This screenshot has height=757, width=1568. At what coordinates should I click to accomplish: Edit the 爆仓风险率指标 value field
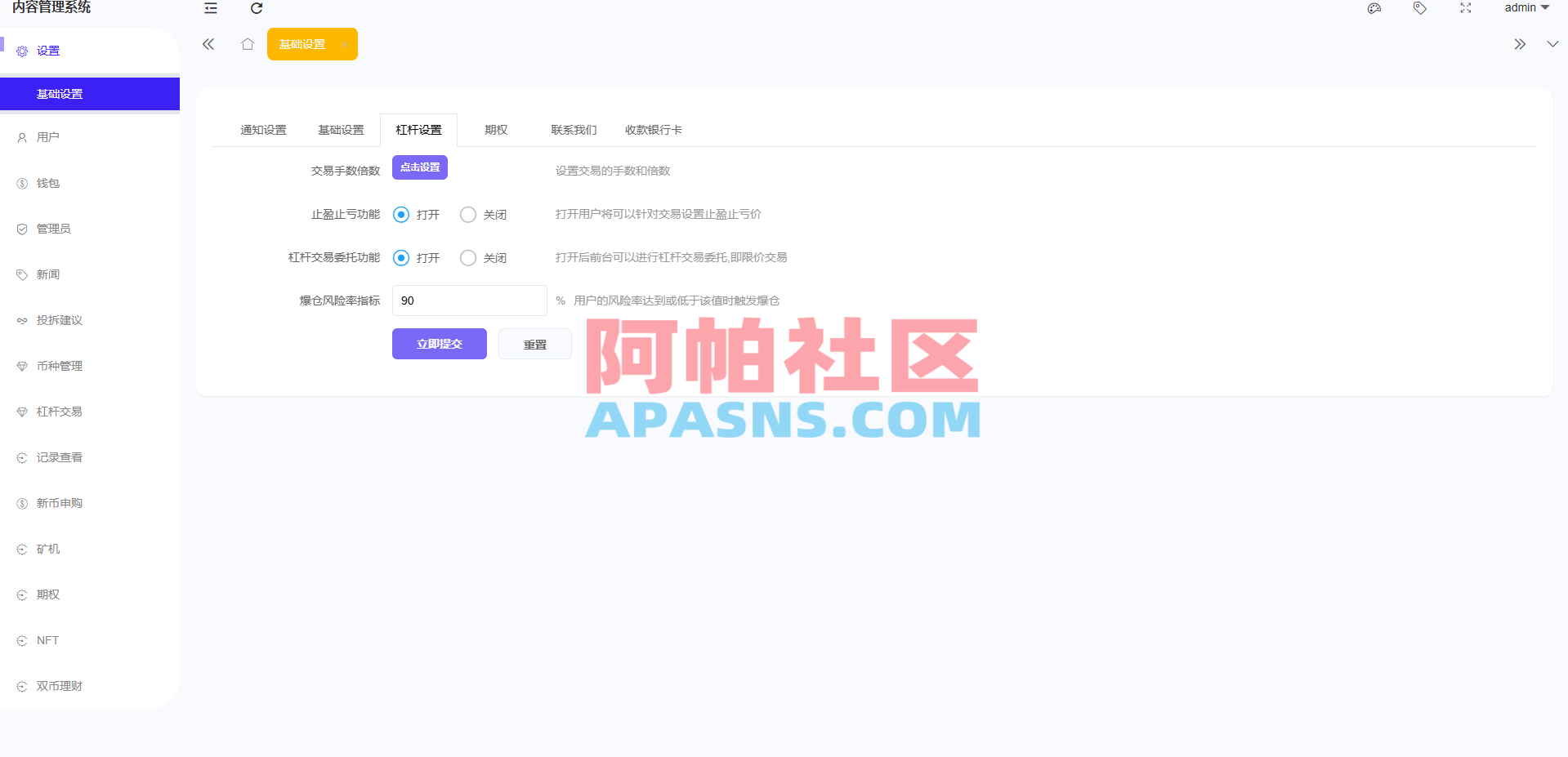[x=469, y=301]
